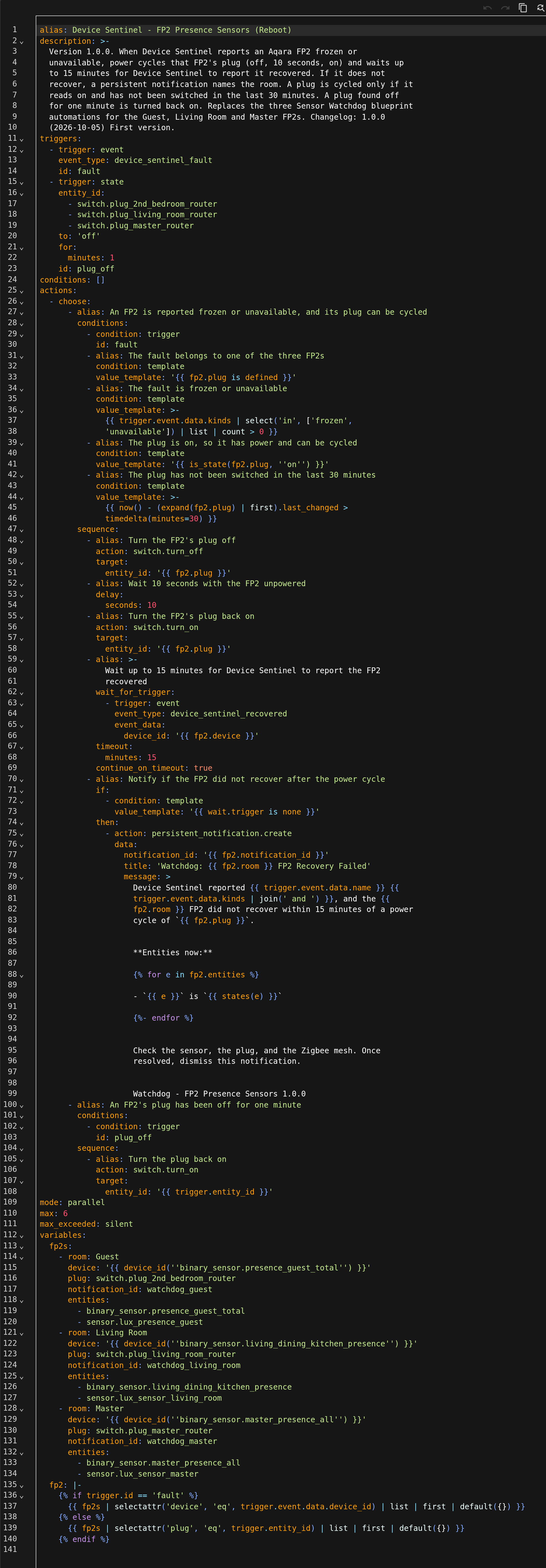
Task: Click the 'conditions: []' line
Action: coord(72,280)
